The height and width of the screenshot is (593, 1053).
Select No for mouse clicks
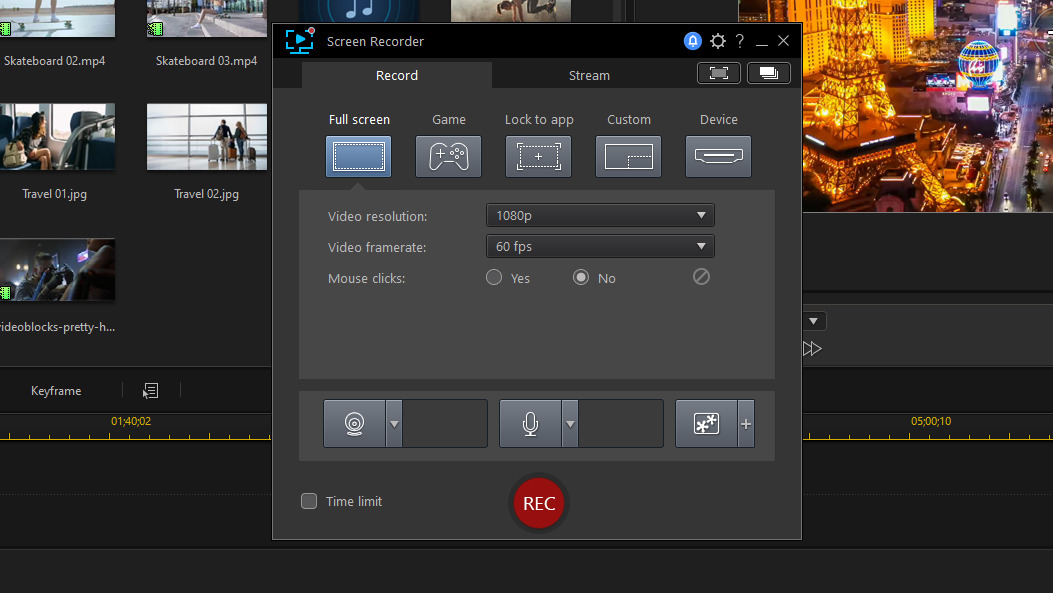(581, 278)
